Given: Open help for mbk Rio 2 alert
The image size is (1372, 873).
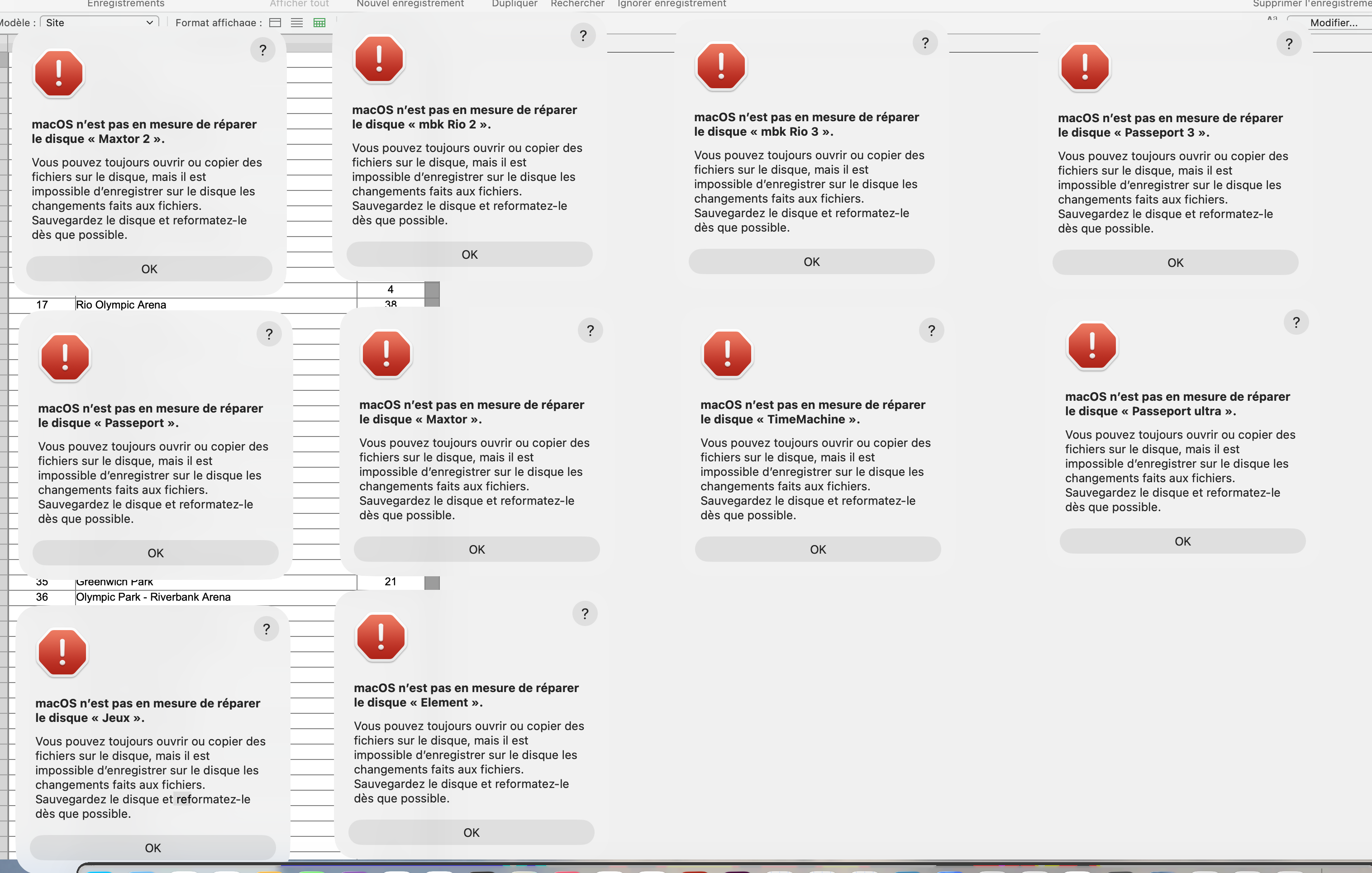Looking at the screenshot, I should [583, 36].
